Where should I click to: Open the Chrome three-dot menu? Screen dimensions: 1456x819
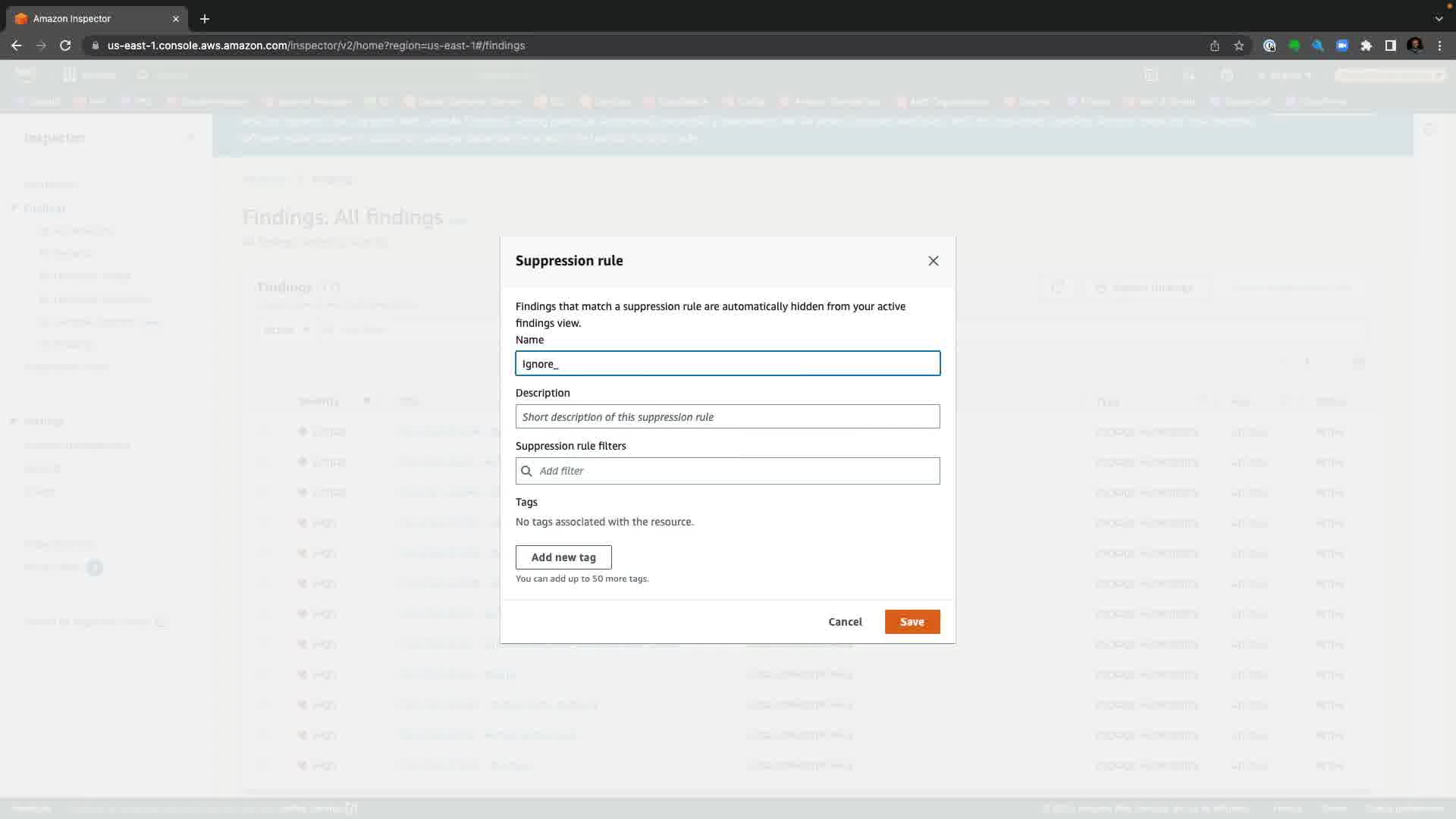(1439, 45)
